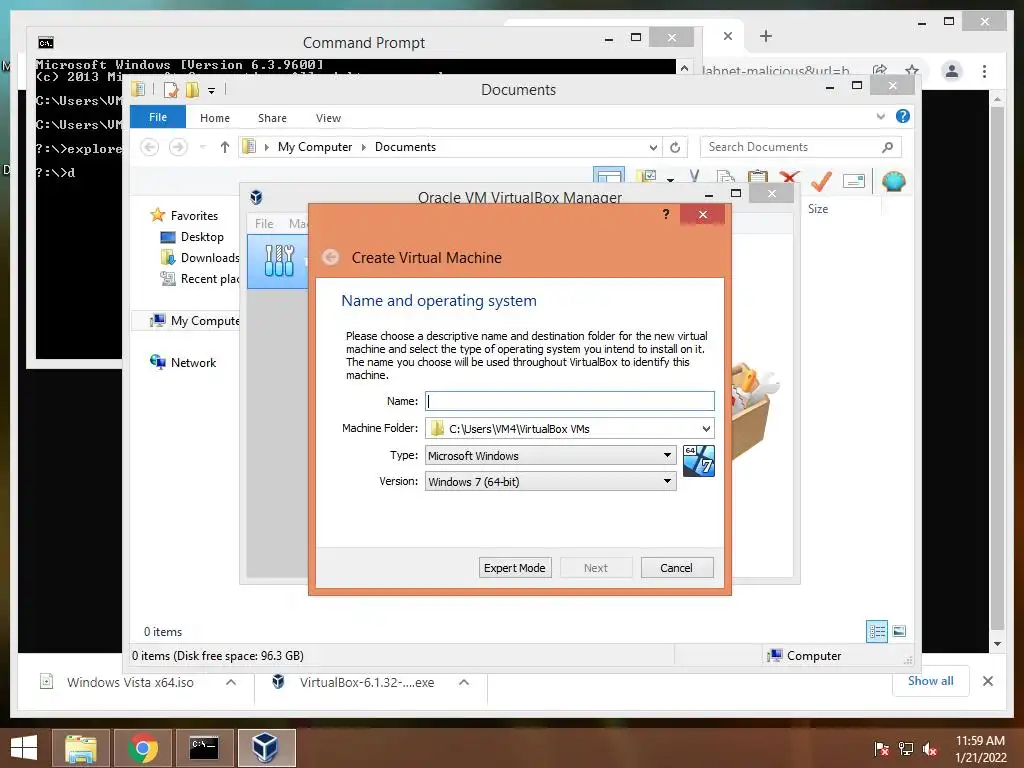Viewport: 1024px width, 768px height.
Task: Select Desktop in the navigation pane
Action: click(x=202, y=236)
